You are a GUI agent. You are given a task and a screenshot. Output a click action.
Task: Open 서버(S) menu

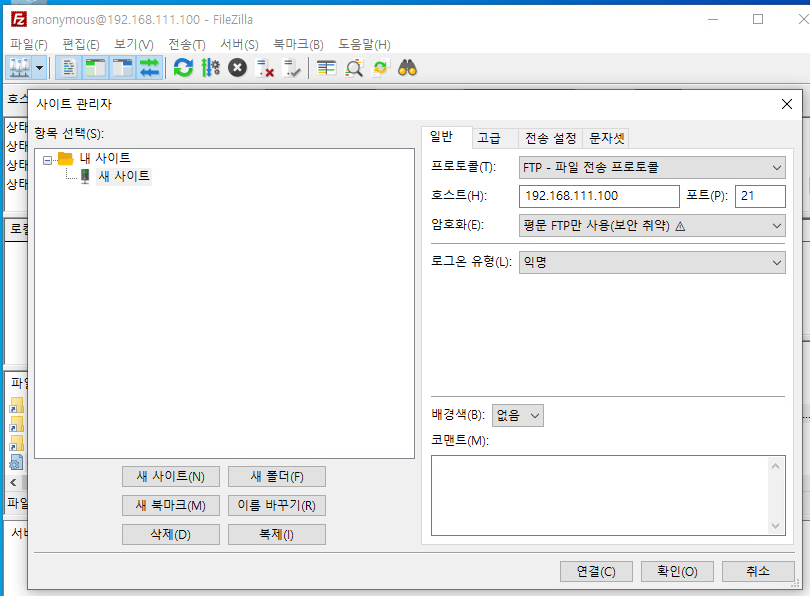(239, 44)
